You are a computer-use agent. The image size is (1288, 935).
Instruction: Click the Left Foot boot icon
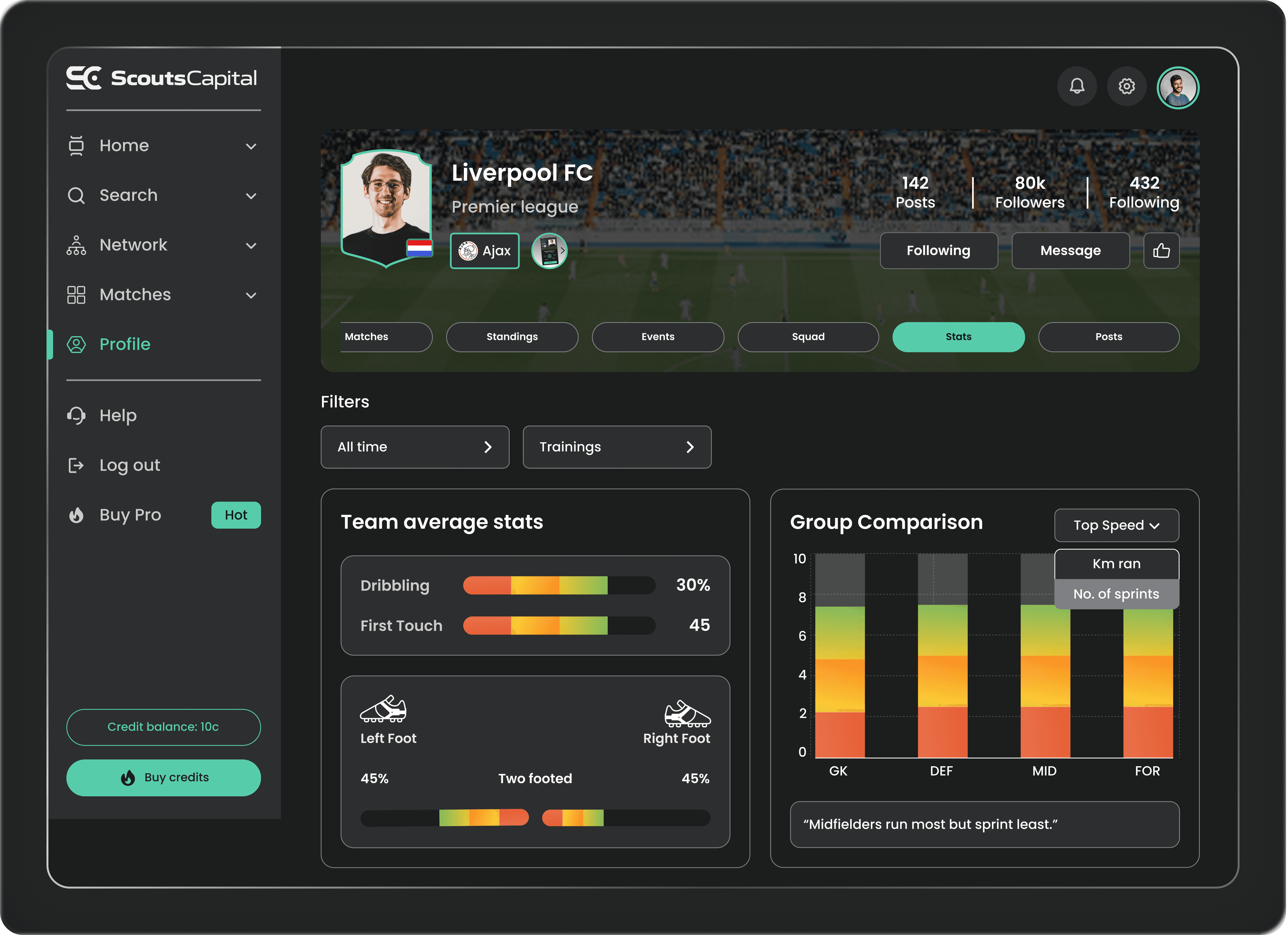pos(383,708)
